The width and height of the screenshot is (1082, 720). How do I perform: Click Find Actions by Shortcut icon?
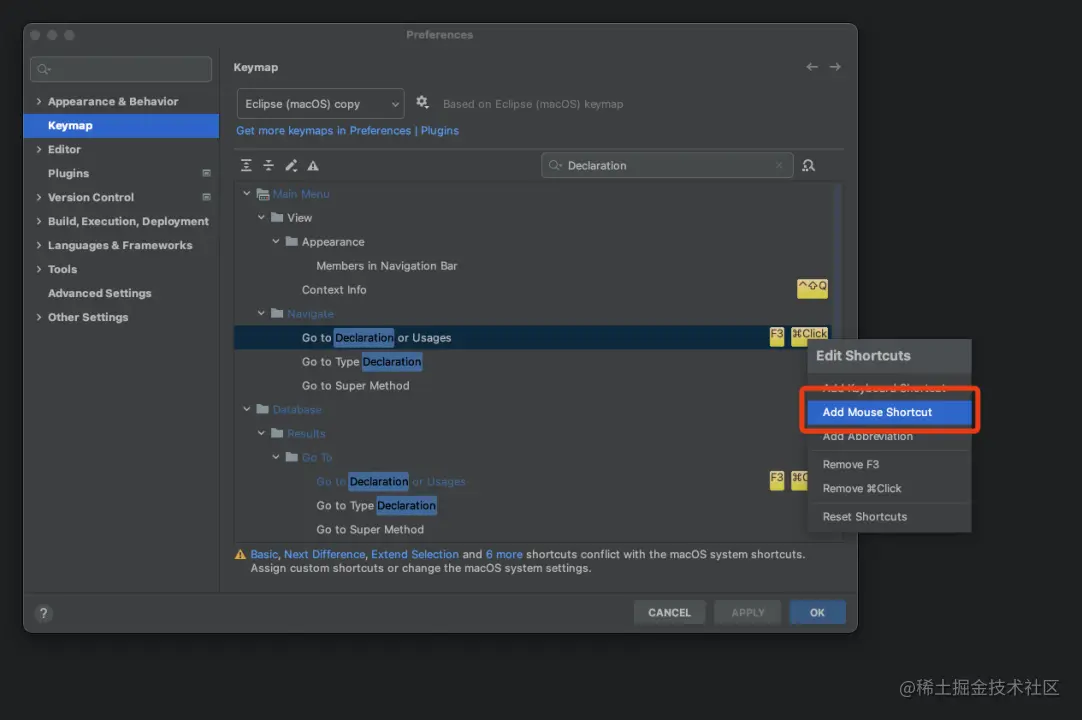tap(809, 166)
